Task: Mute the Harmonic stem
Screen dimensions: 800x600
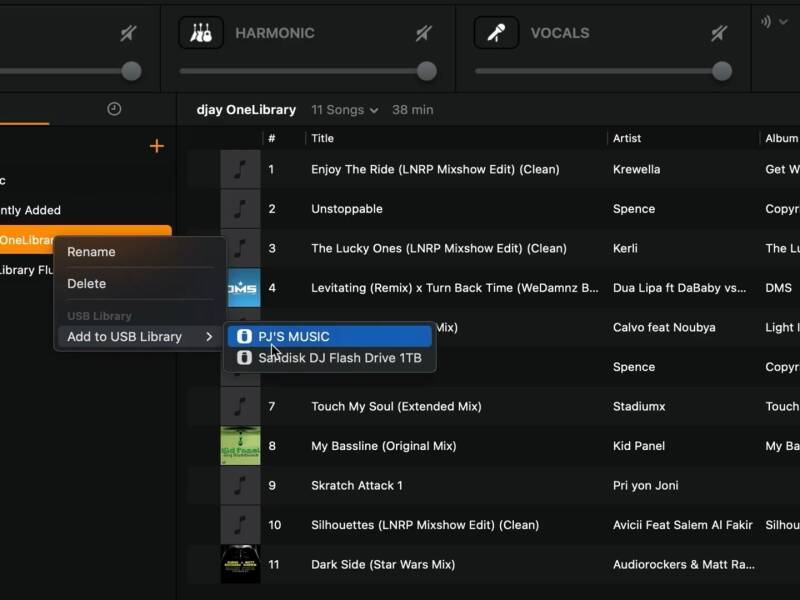Action: click(424, 33)
